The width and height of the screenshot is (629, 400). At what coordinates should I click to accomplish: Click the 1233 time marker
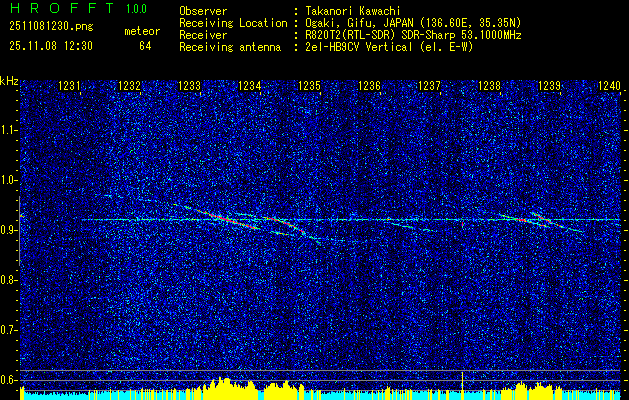pyautogui.click(x=189, y=86)
